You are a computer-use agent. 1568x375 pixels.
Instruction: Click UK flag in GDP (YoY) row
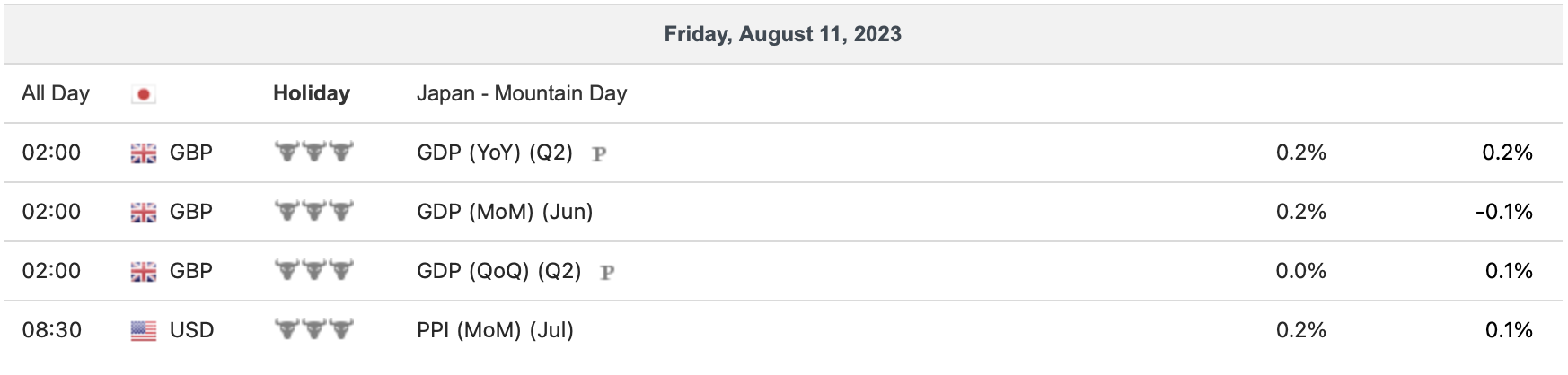144,153
